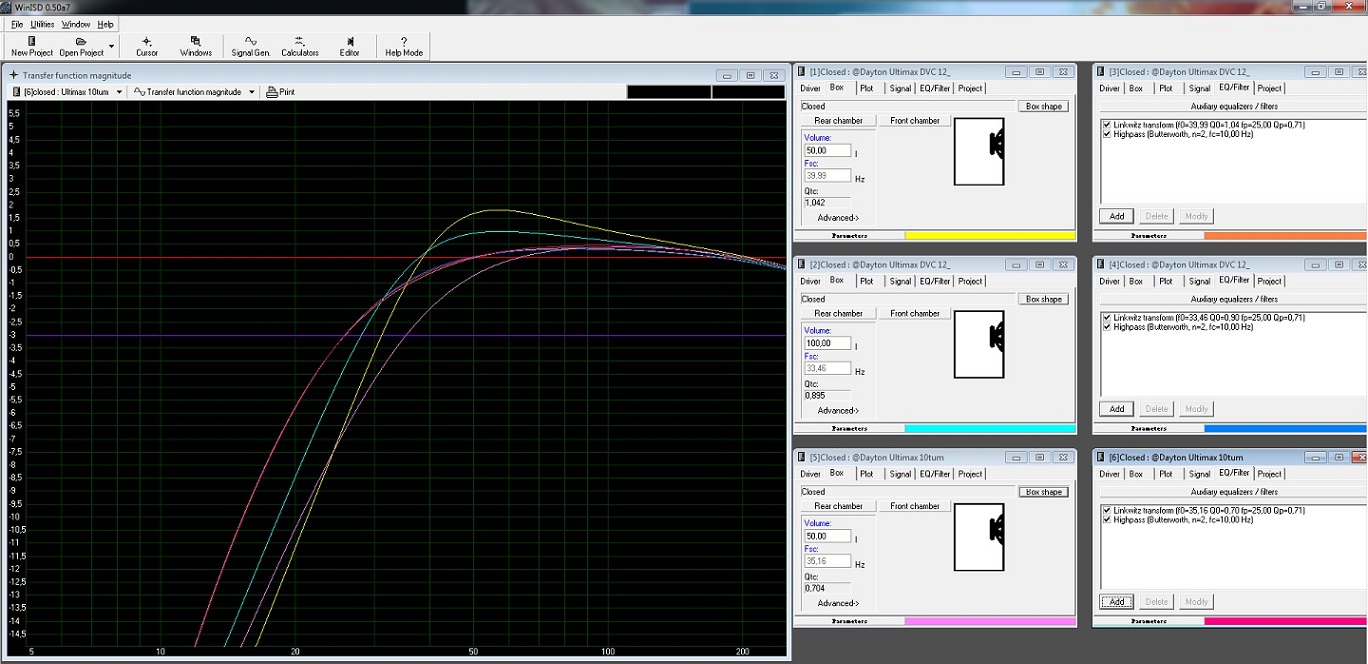Open the Help menu

click(x=105, y=24)
